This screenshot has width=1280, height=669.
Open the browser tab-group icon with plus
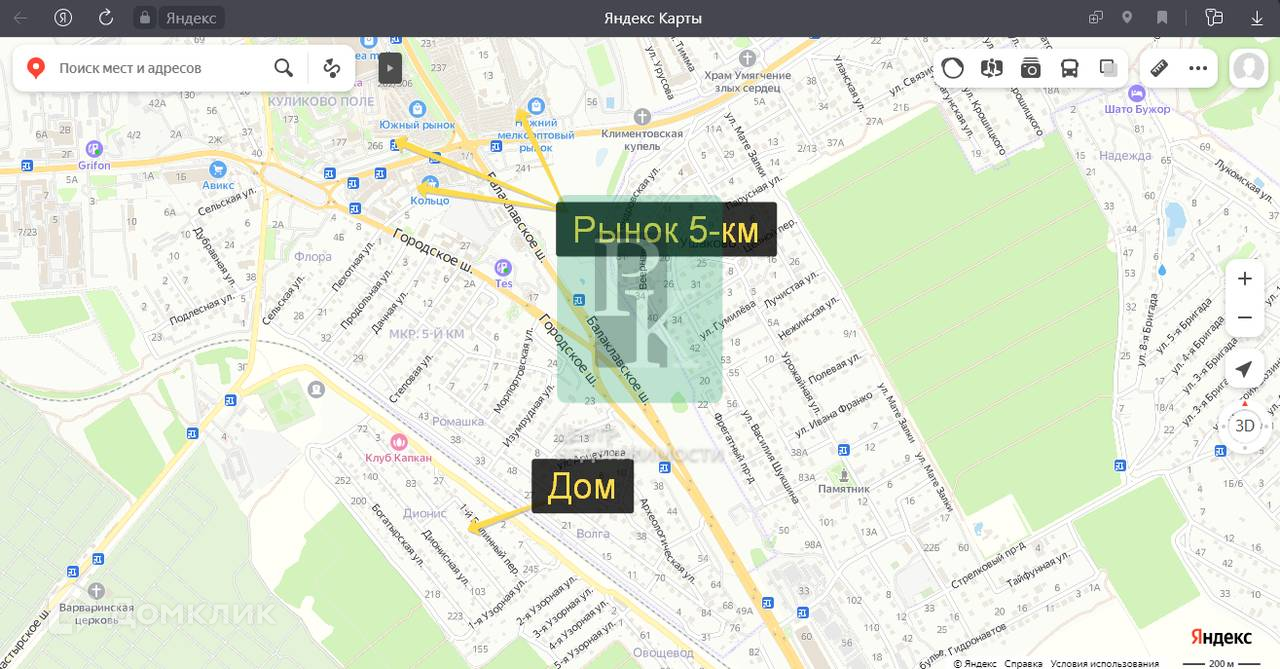pos(1096,18)
